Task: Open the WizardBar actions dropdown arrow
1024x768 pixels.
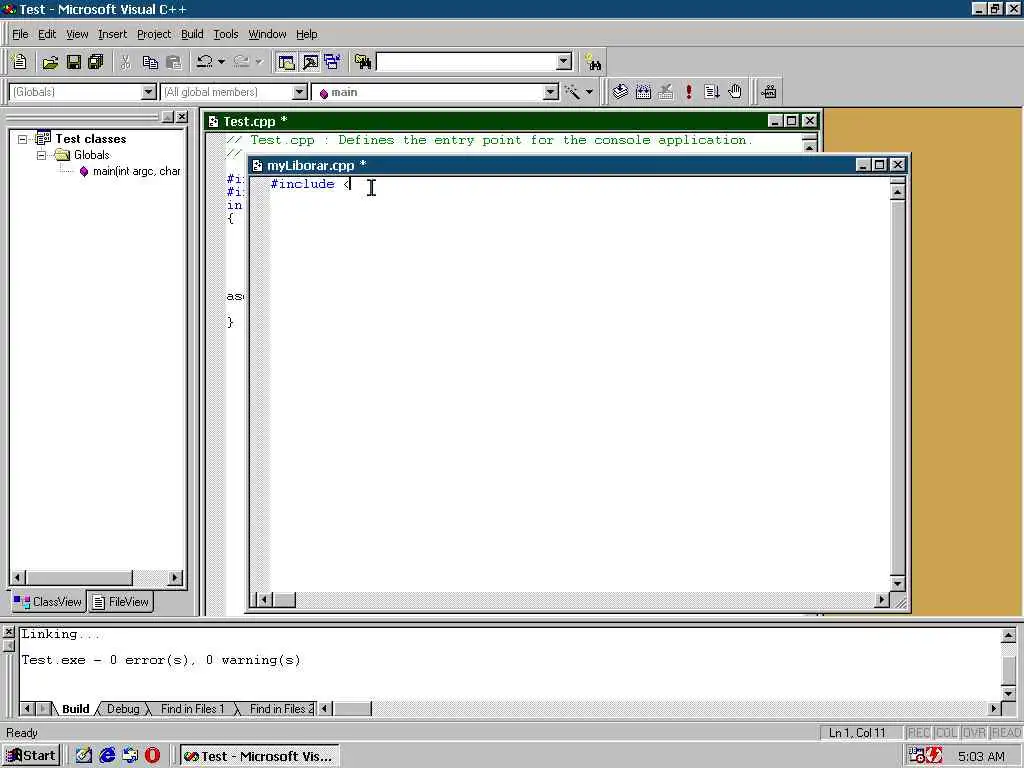Action: tap(589, 92)
